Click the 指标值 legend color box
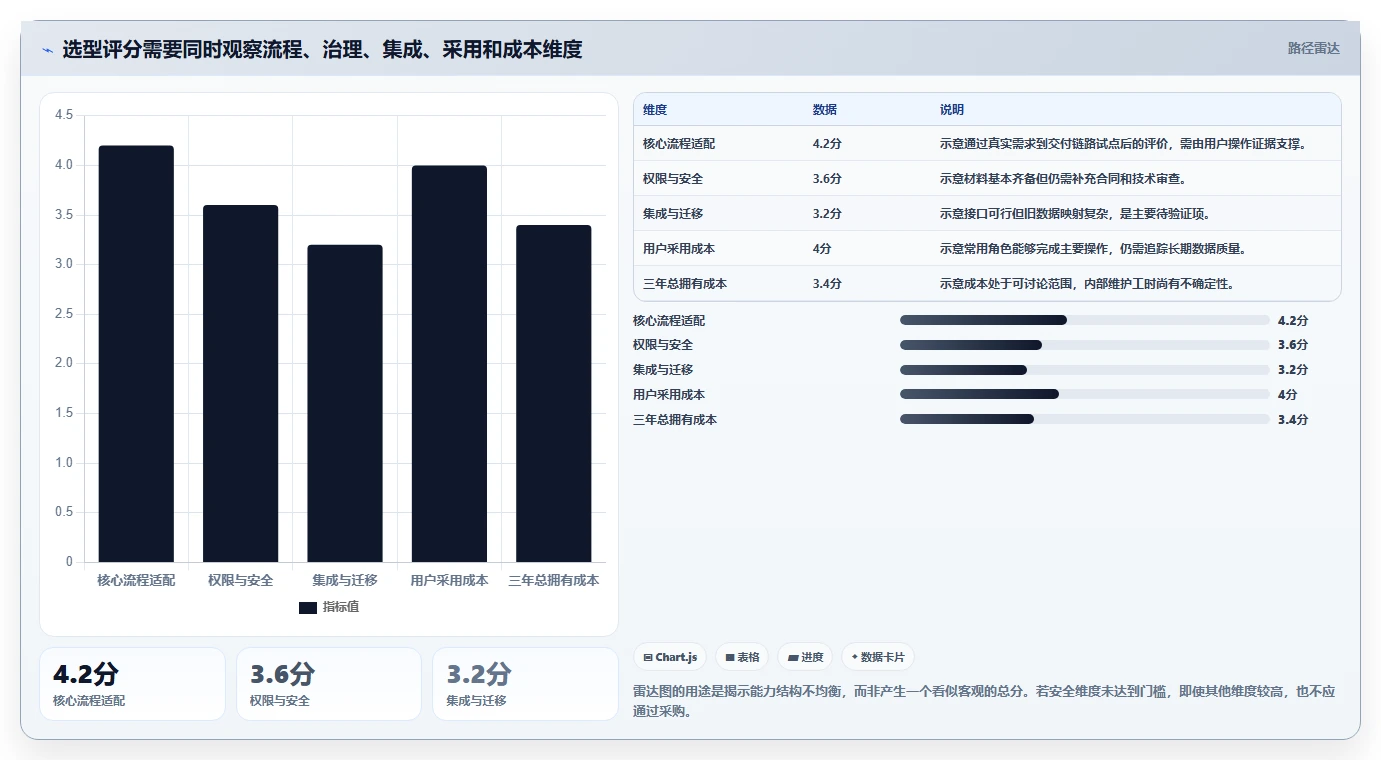This screenshot has height=760, width=1381. 308,607
